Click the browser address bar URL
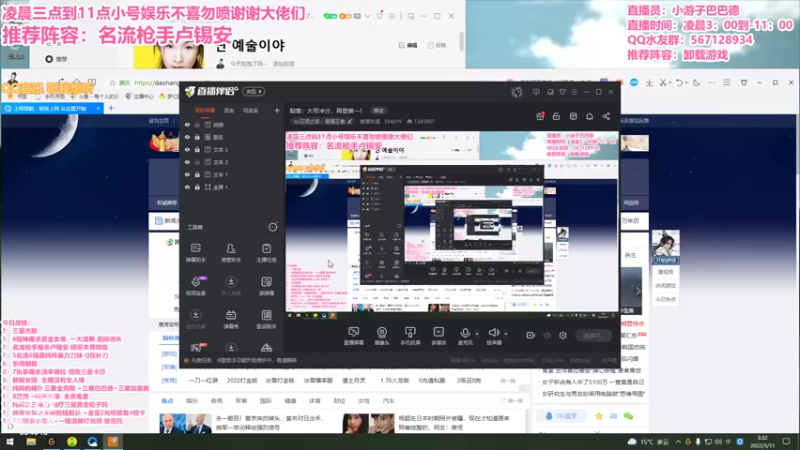Viewport: 800px width, 450px height. tap(157, 83)
